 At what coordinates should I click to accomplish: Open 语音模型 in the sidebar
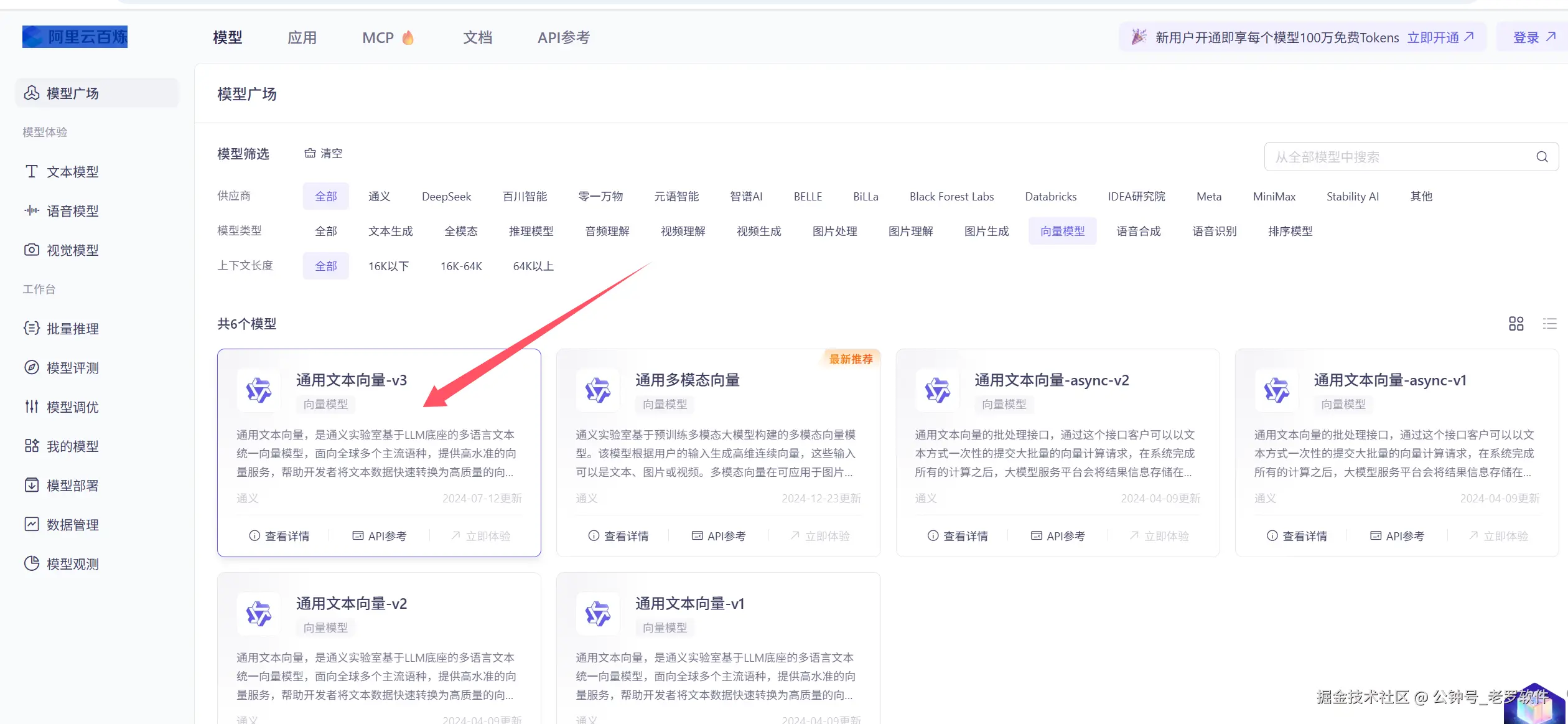click(x=72, y=211)
